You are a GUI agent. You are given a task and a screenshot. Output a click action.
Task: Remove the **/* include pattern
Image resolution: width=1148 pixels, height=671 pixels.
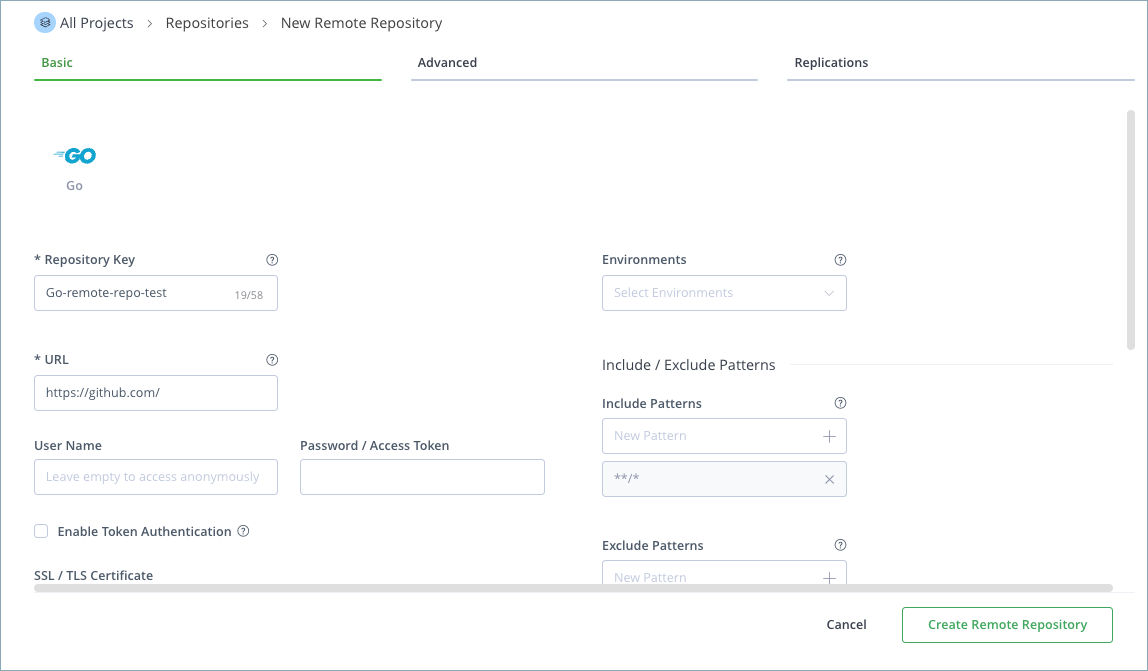pyautogui.click(x=830, y=479)
